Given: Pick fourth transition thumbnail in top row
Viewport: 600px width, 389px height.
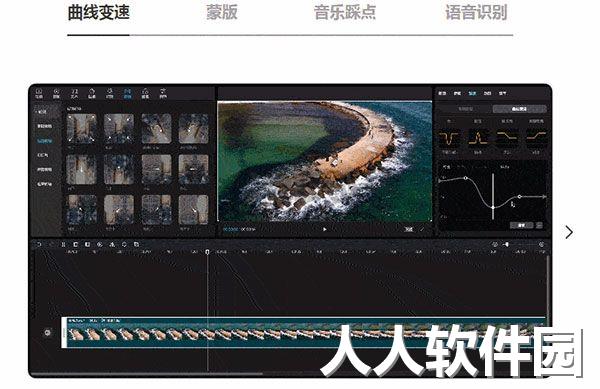Looking at the screenshot, I should point(194,129).
